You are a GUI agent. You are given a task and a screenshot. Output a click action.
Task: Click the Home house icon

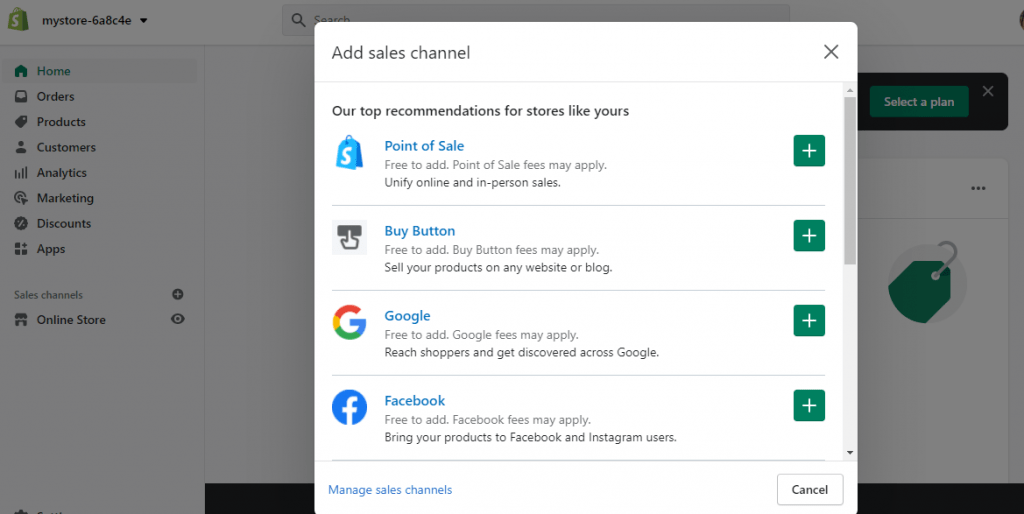click(x=21, y=71)
